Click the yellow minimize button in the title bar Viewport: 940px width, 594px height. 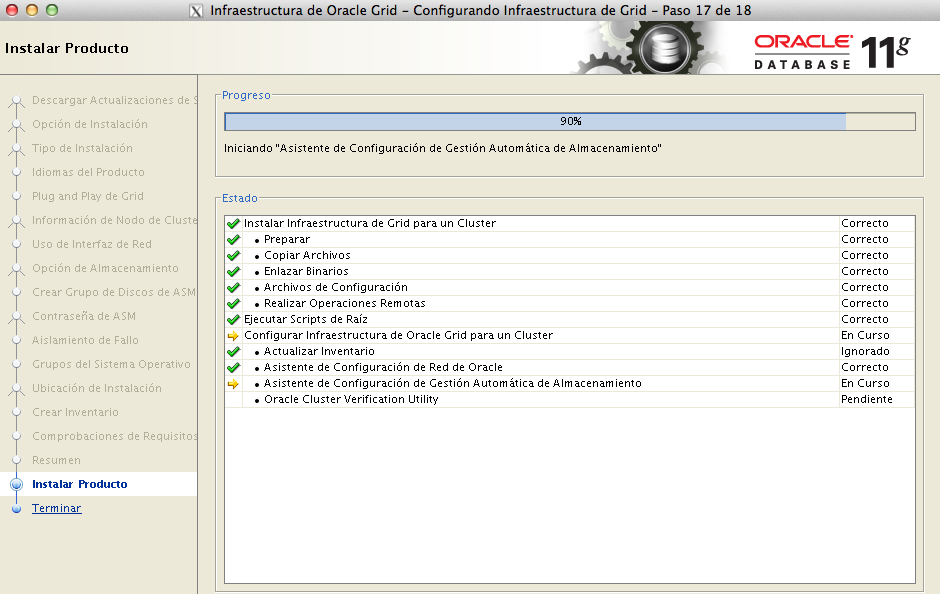tap(31, 10)
